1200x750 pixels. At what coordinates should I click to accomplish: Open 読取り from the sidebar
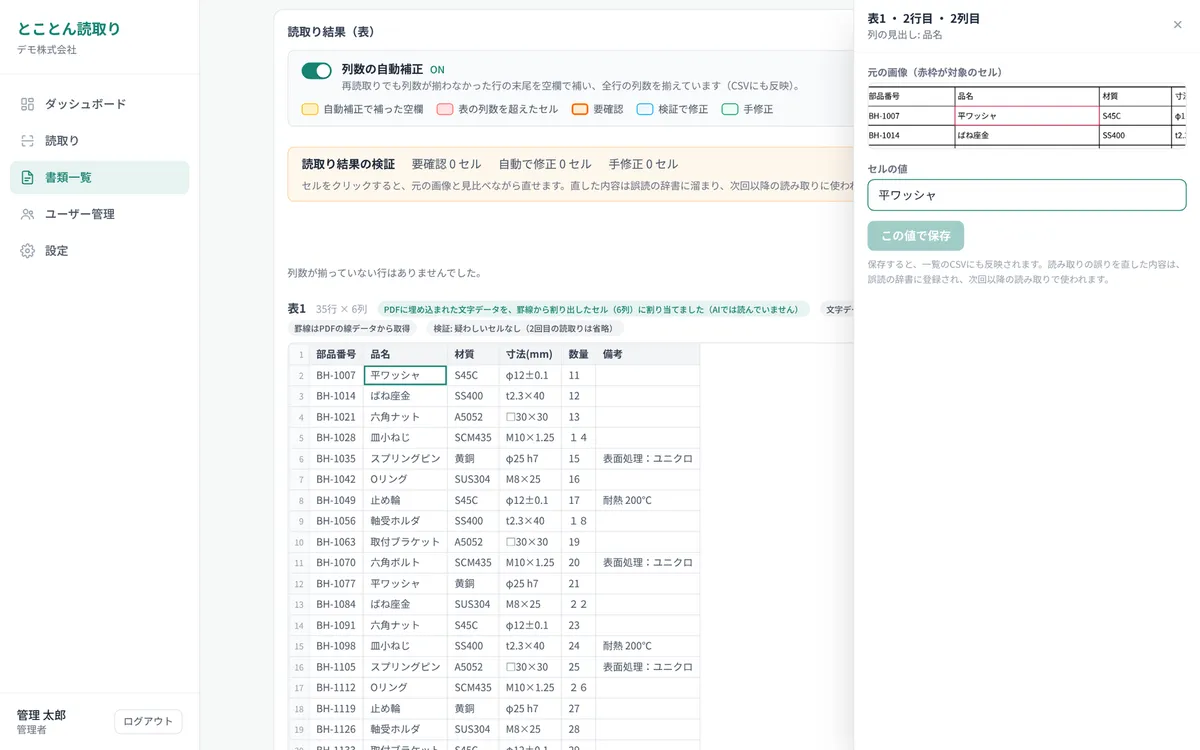(x=99, y=141)
